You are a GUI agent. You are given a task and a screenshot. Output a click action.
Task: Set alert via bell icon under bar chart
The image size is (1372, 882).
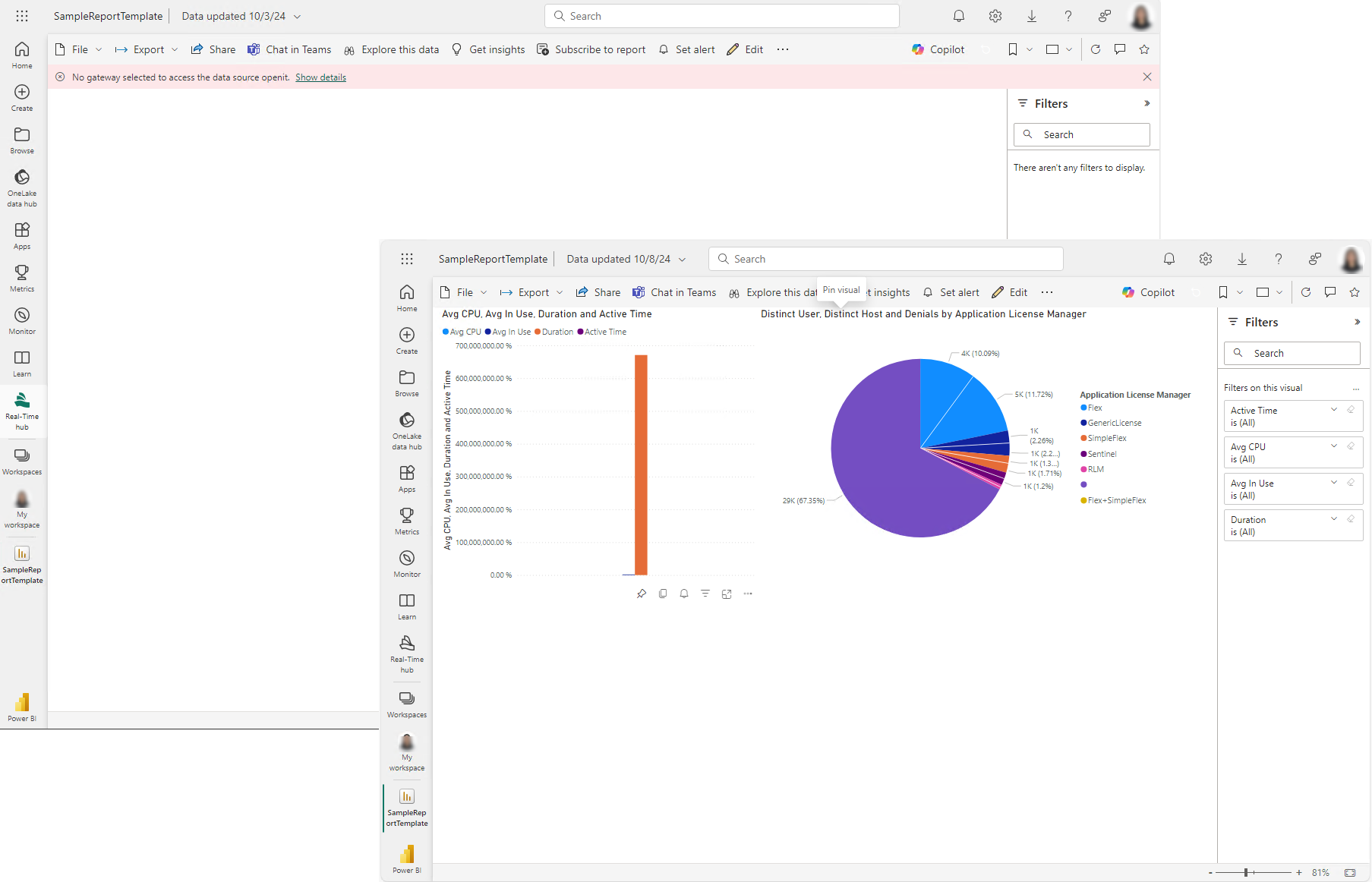684,594
